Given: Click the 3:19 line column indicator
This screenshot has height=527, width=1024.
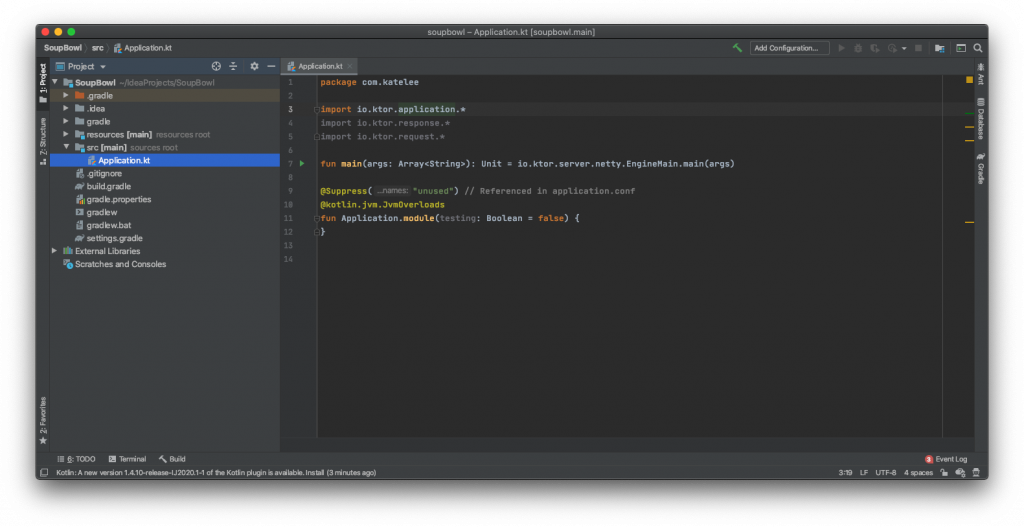Looking at the screenshot, I should pyautogui.click(x=845, y=473).
